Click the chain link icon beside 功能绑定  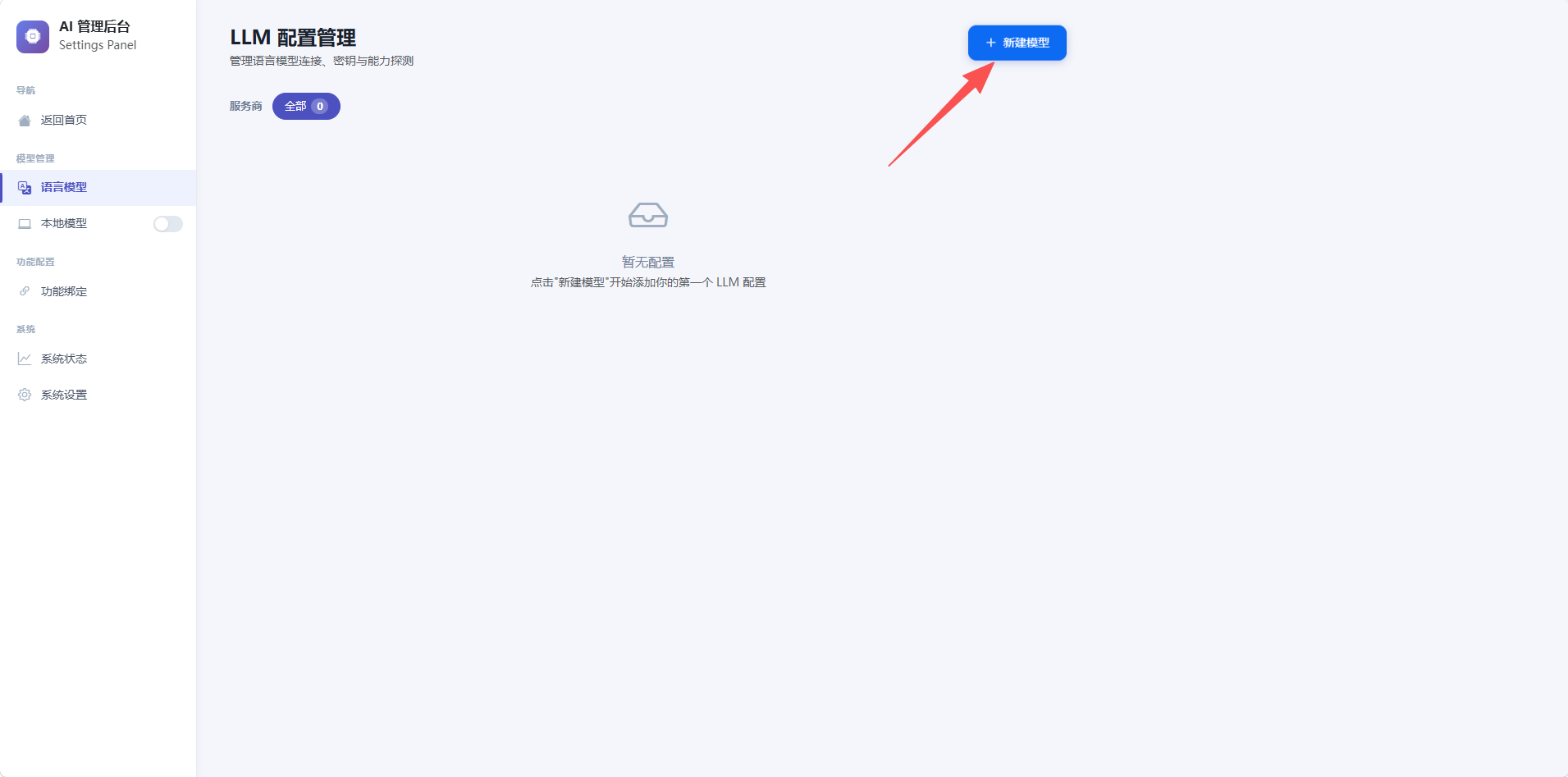[25, 291]
